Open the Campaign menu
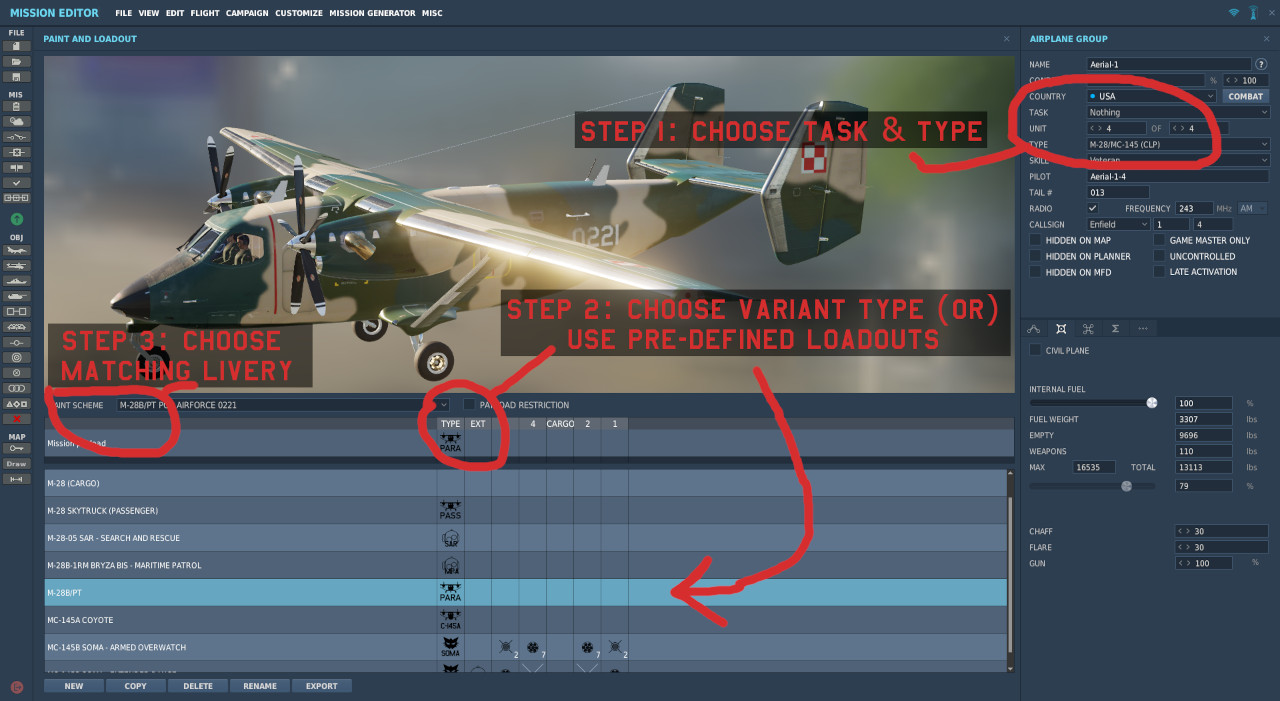The height and width of the screenshot is (701, 1280). [x=246, y=13]
